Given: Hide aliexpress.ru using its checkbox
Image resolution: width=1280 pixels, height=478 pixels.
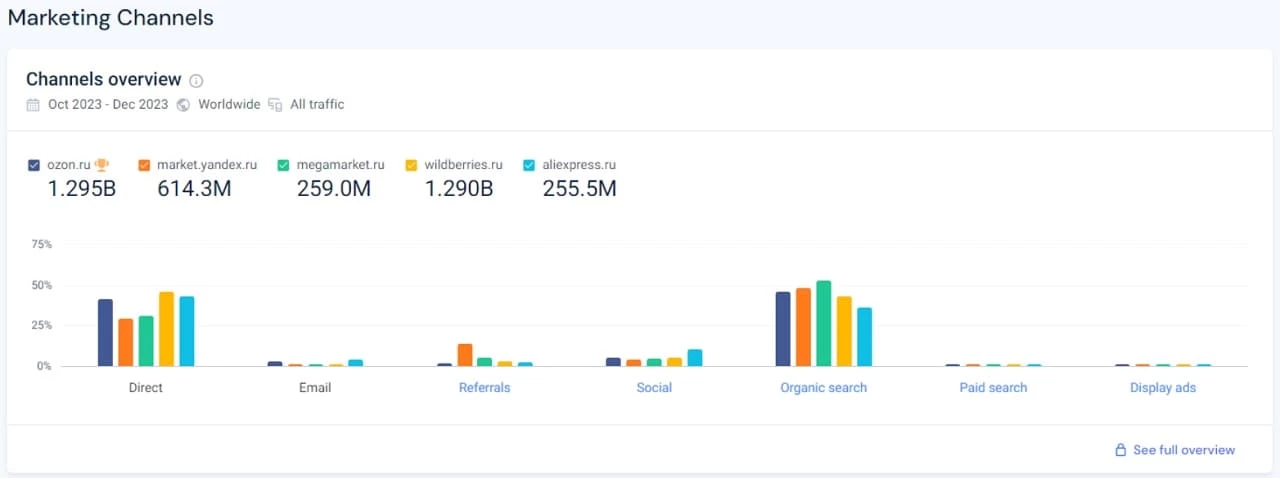Looking at the screenshot, I should tap(529, 165).
